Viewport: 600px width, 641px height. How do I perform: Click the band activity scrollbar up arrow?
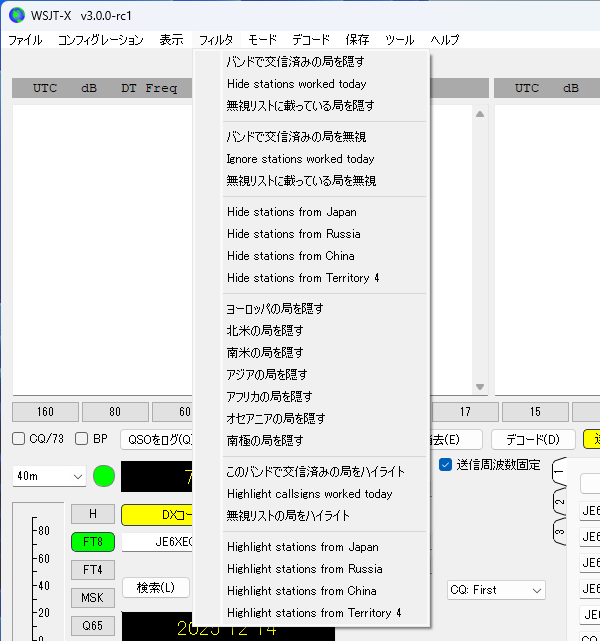[x=480, y=114]
